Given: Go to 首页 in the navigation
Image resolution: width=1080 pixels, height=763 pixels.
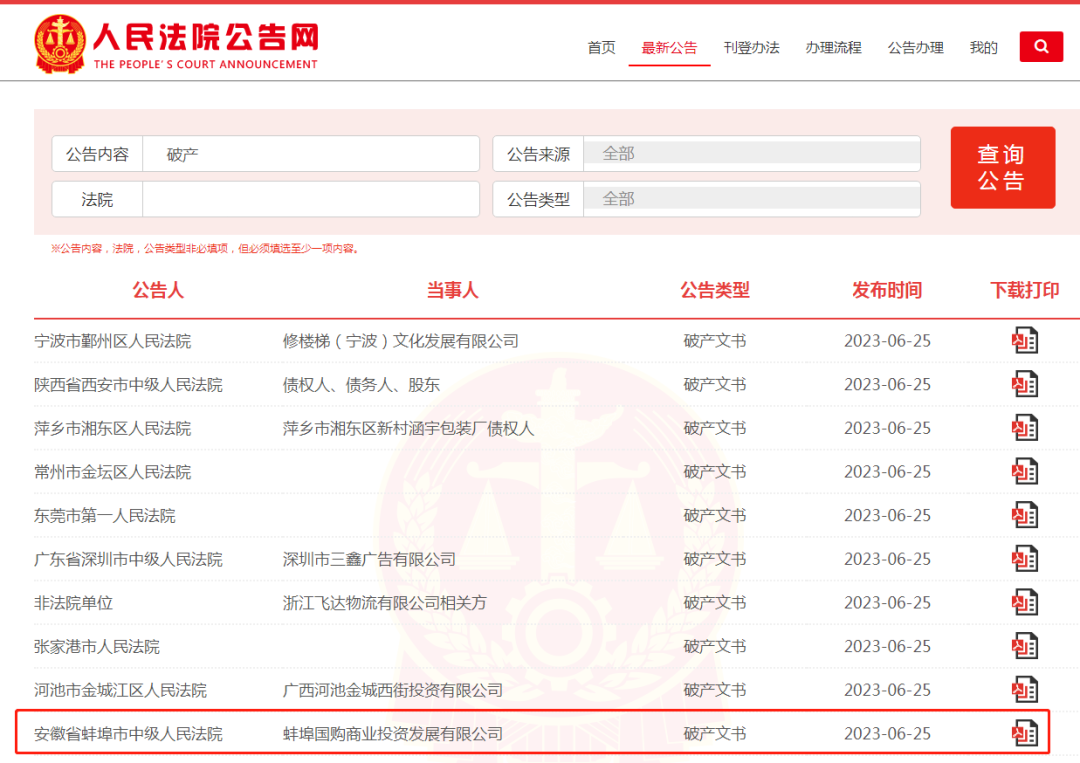Looking at the screenshot, I should click(x=601, y=48).
